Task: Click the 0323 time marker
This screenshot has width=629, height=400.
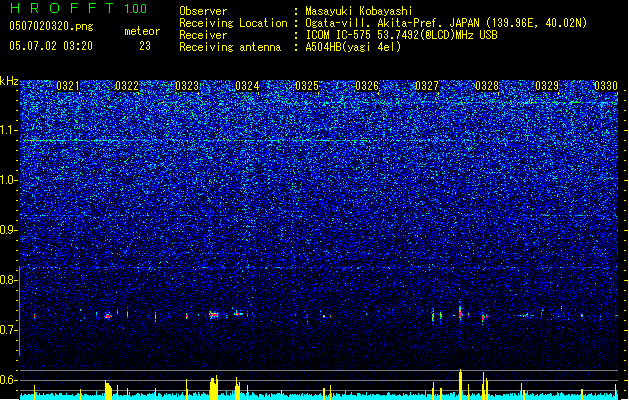Action: click(187, 86)
